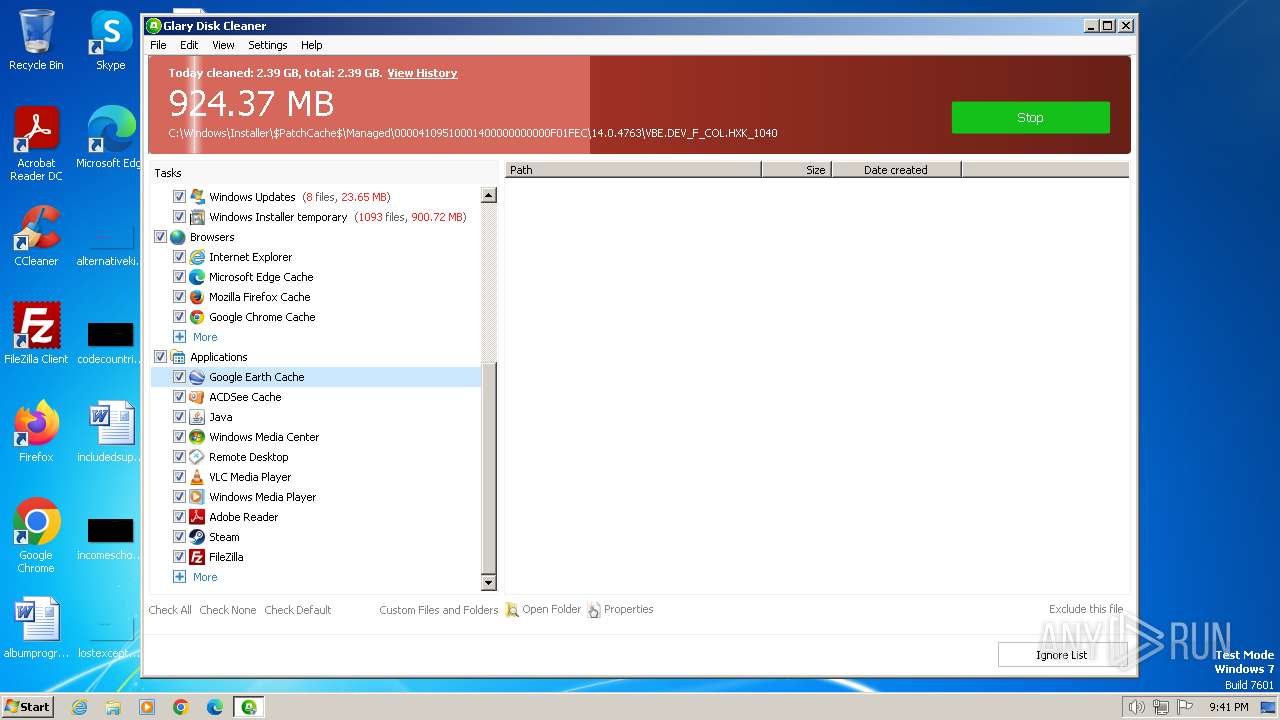Click the Internet Explorer icon in list
Image resolution: width=1280 pixels, height=720 pixels.
(x=197, y=257)
